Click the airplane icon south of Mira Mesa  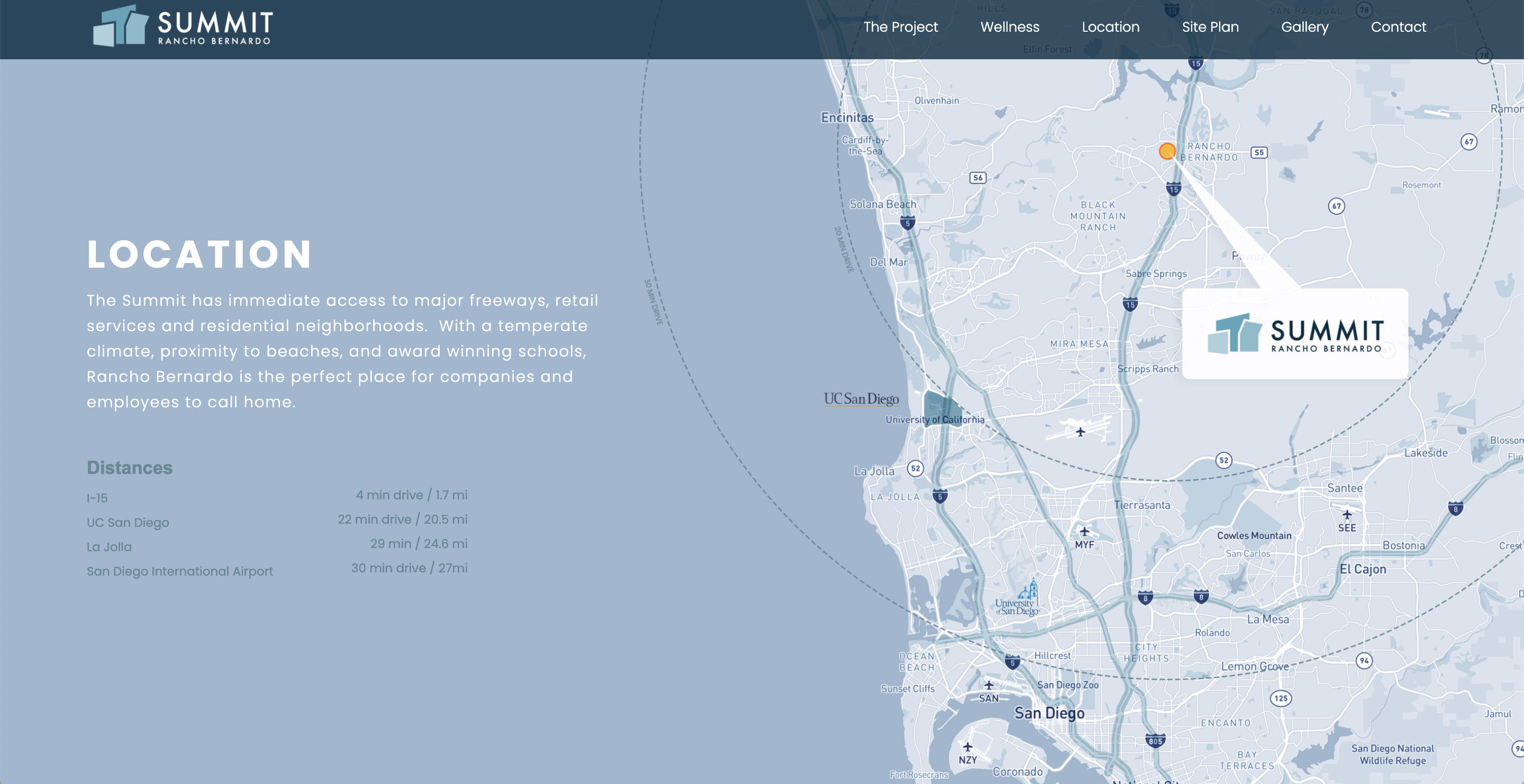point(1080,432)
